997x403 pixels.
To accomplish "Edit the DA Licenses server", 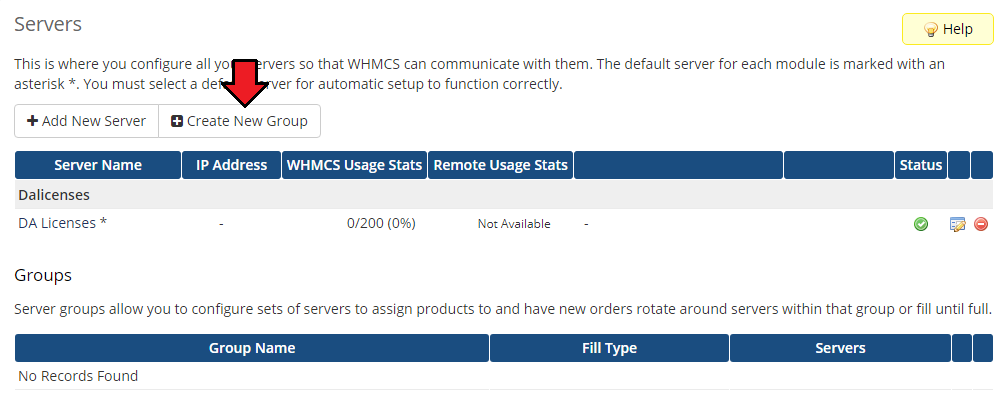I will [958, 224].
